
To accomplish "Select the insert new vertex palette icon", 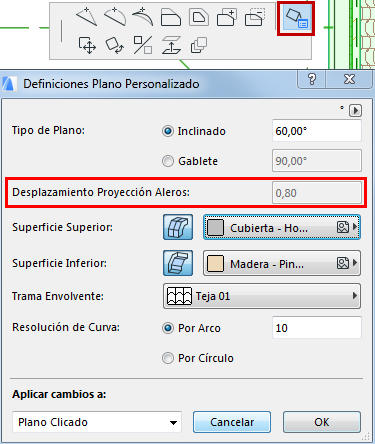I will click(86, 17).
